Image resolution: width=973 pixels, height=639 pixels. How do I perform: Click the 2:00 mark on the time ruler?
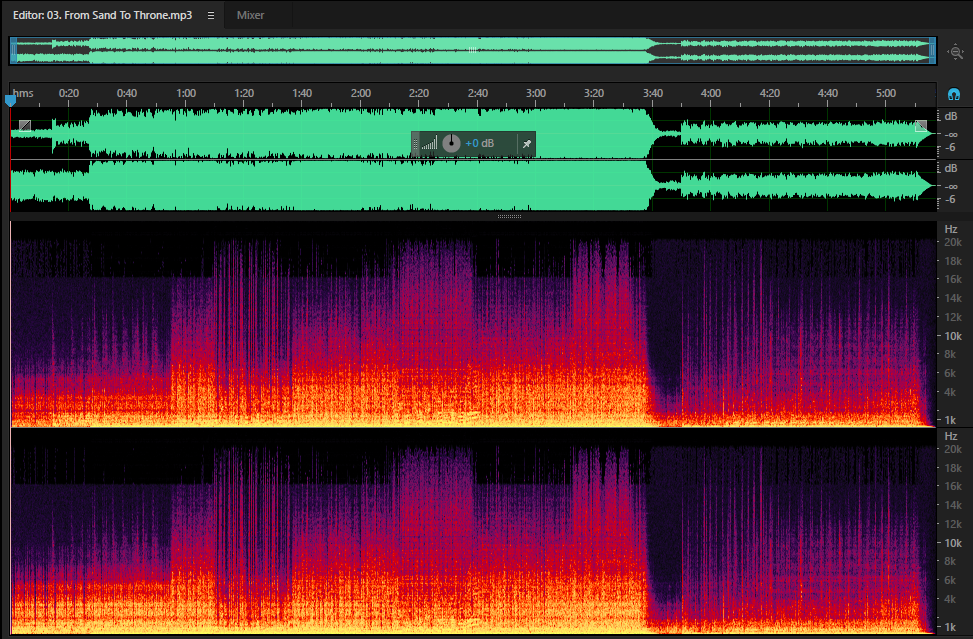pos(361,93)
